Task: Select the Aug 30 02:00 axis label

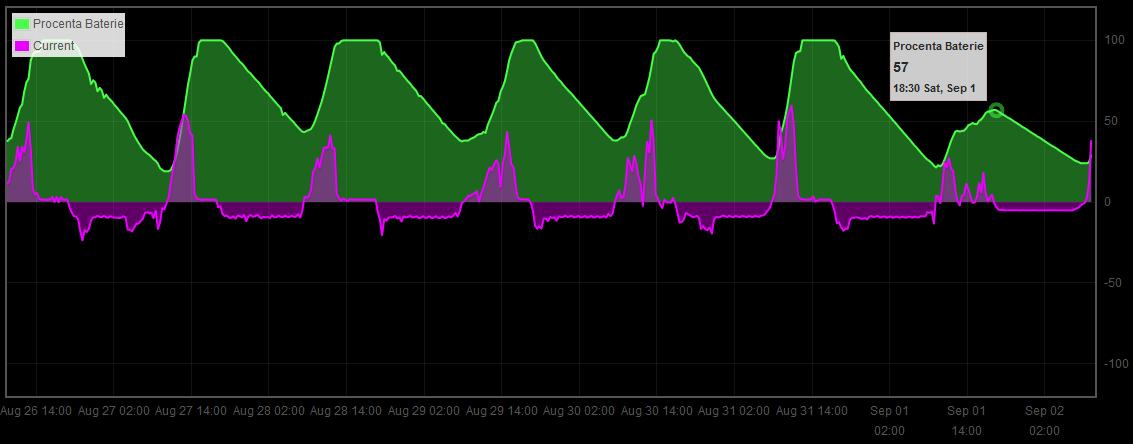Action: [x=579, y=411]
